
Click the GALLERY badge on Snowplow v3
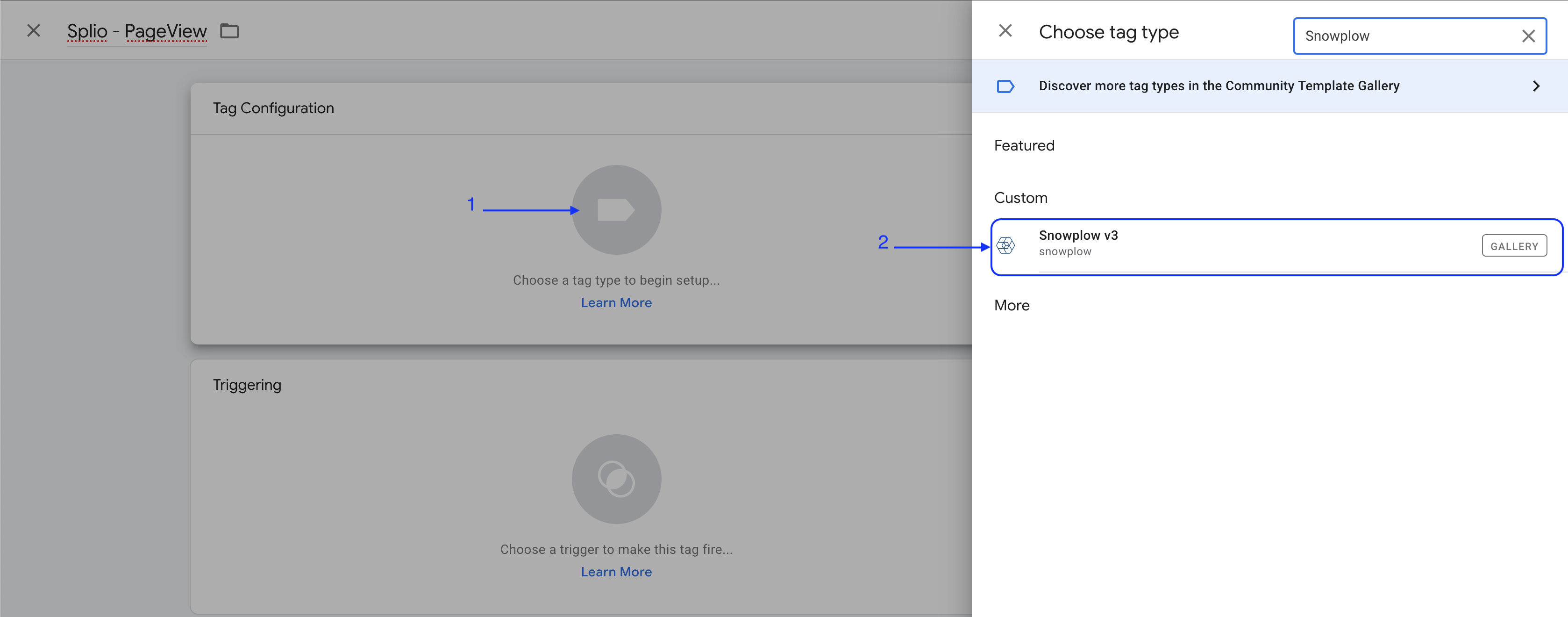[x=1514, y=246]
